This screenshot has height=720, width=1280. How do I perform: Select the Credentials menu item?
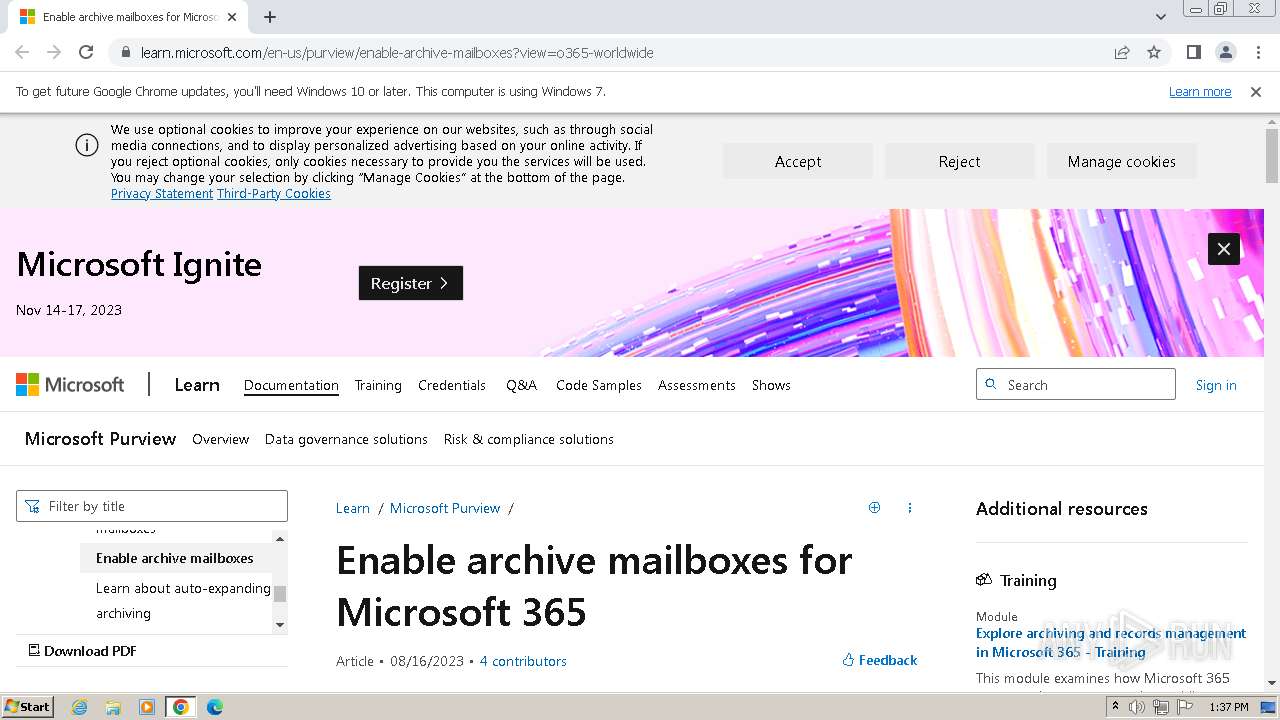pyautogui.click(x=452, y=385)
